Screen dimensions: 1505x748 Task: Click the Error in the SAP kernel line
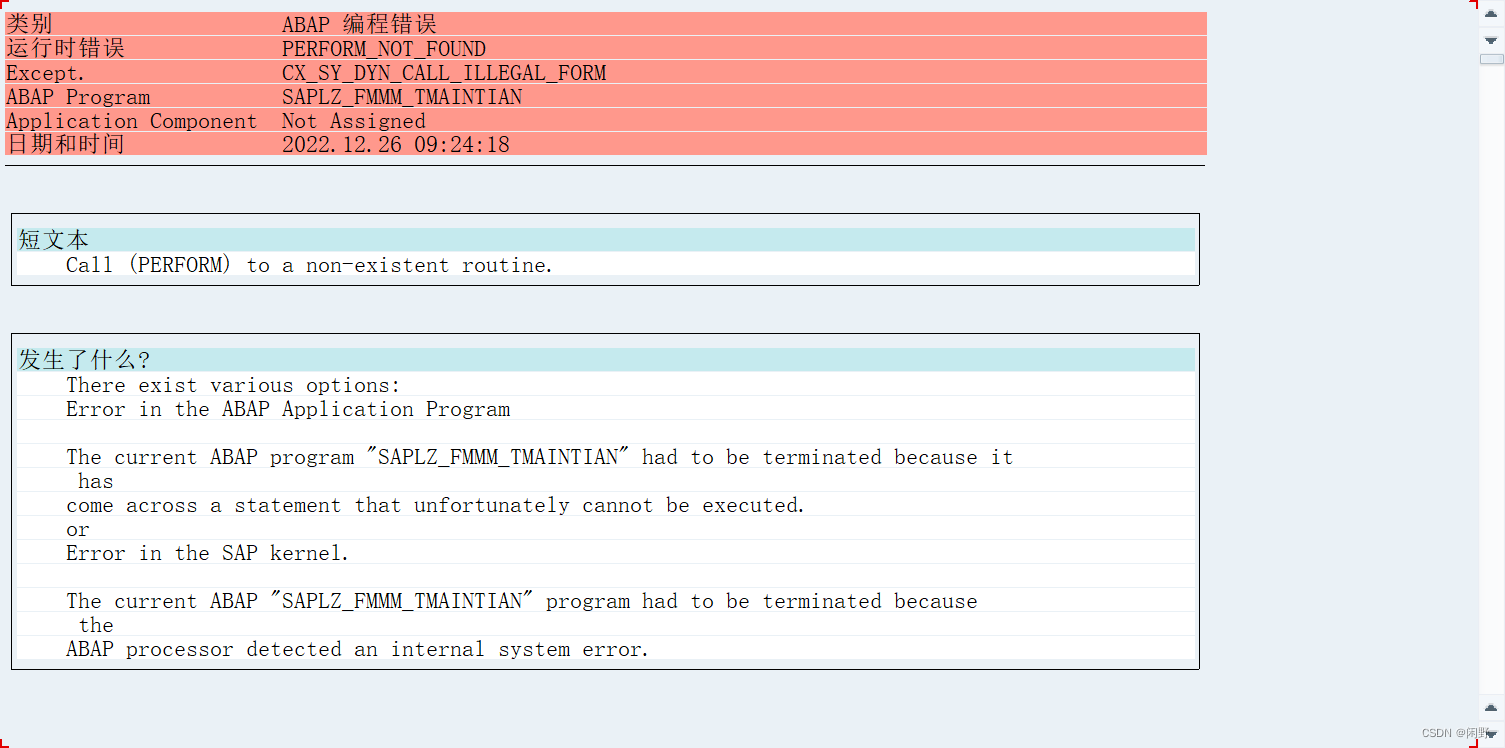[x=205, y=553]
